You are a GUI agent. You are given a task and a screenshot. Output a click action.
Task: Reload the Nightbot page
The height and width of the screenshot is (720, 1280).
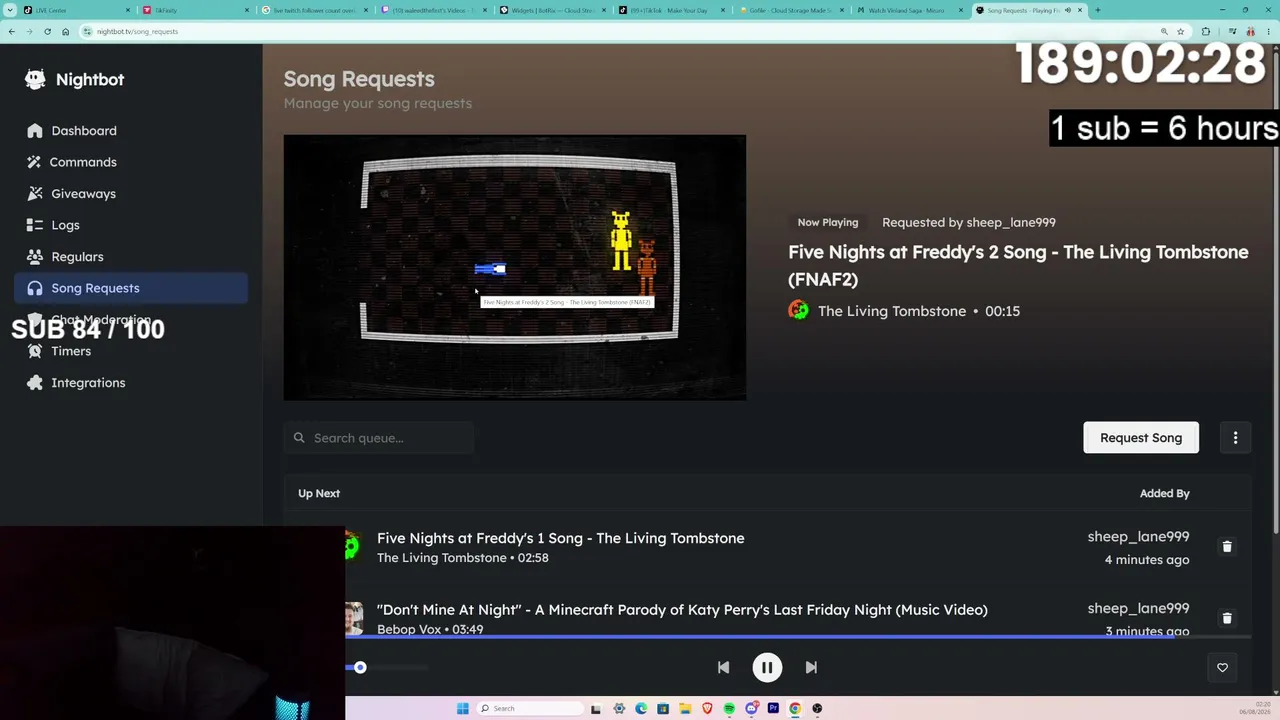(x=47, y=31)
